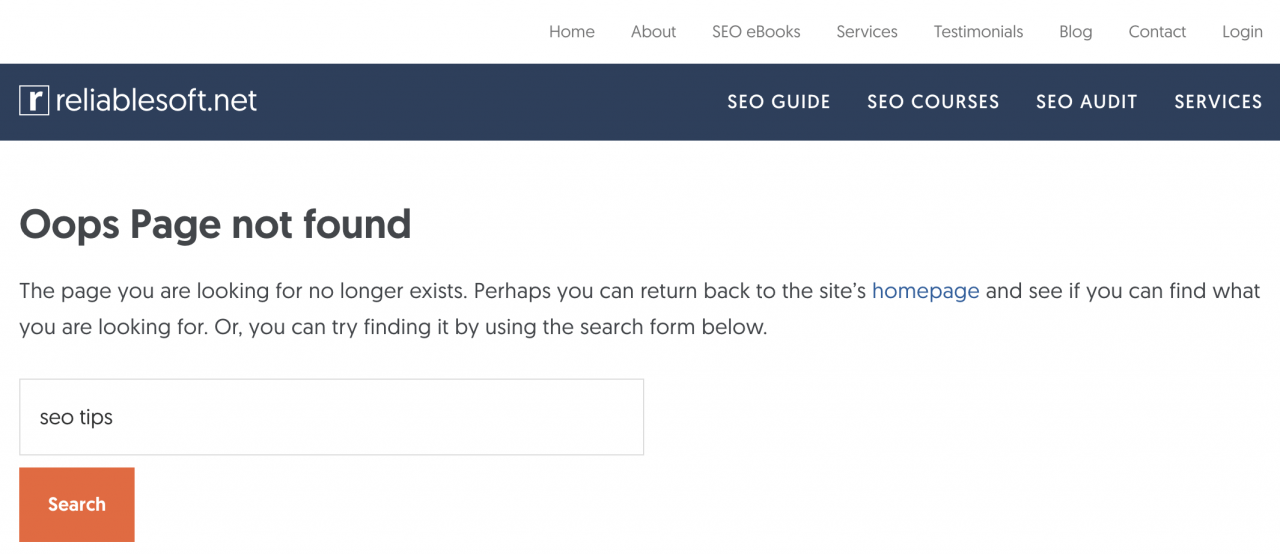Screen dimensions: 1280x554
Task: Go to Home in top menu
Action: point(572,32)
